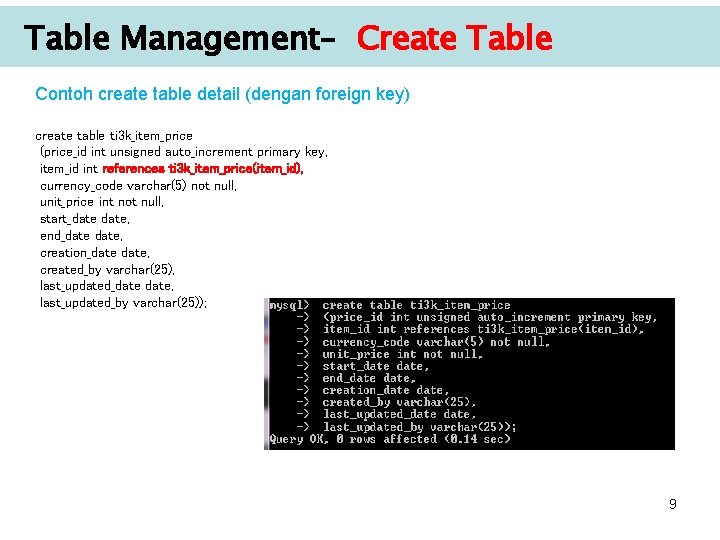Viewport: 720px width, 540px height.
Task: Click terminal line 'item_id int references ti3k_item_price(item_id),'
Action: pos(483,329)
